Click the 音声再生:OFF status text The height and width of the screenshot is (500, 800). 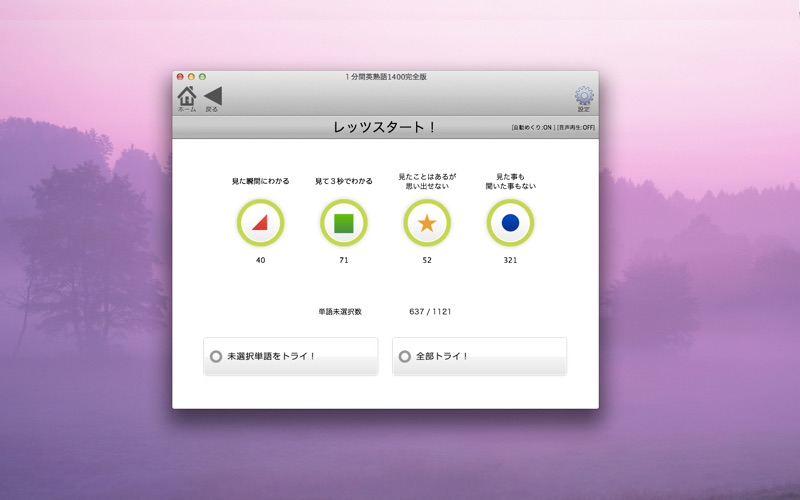click(576, 128)
